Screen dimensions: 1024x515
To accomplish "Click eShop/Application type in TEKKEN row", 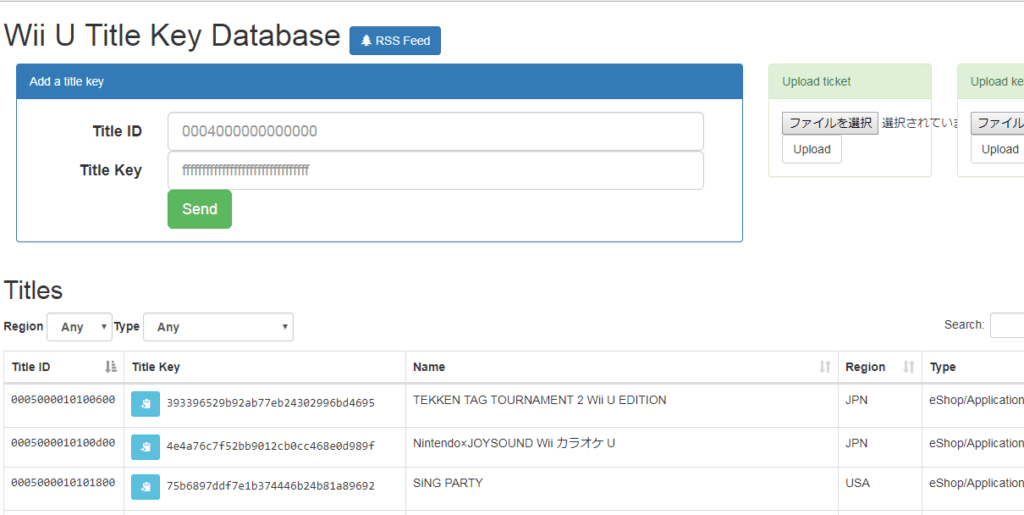I will click(976, 400).
